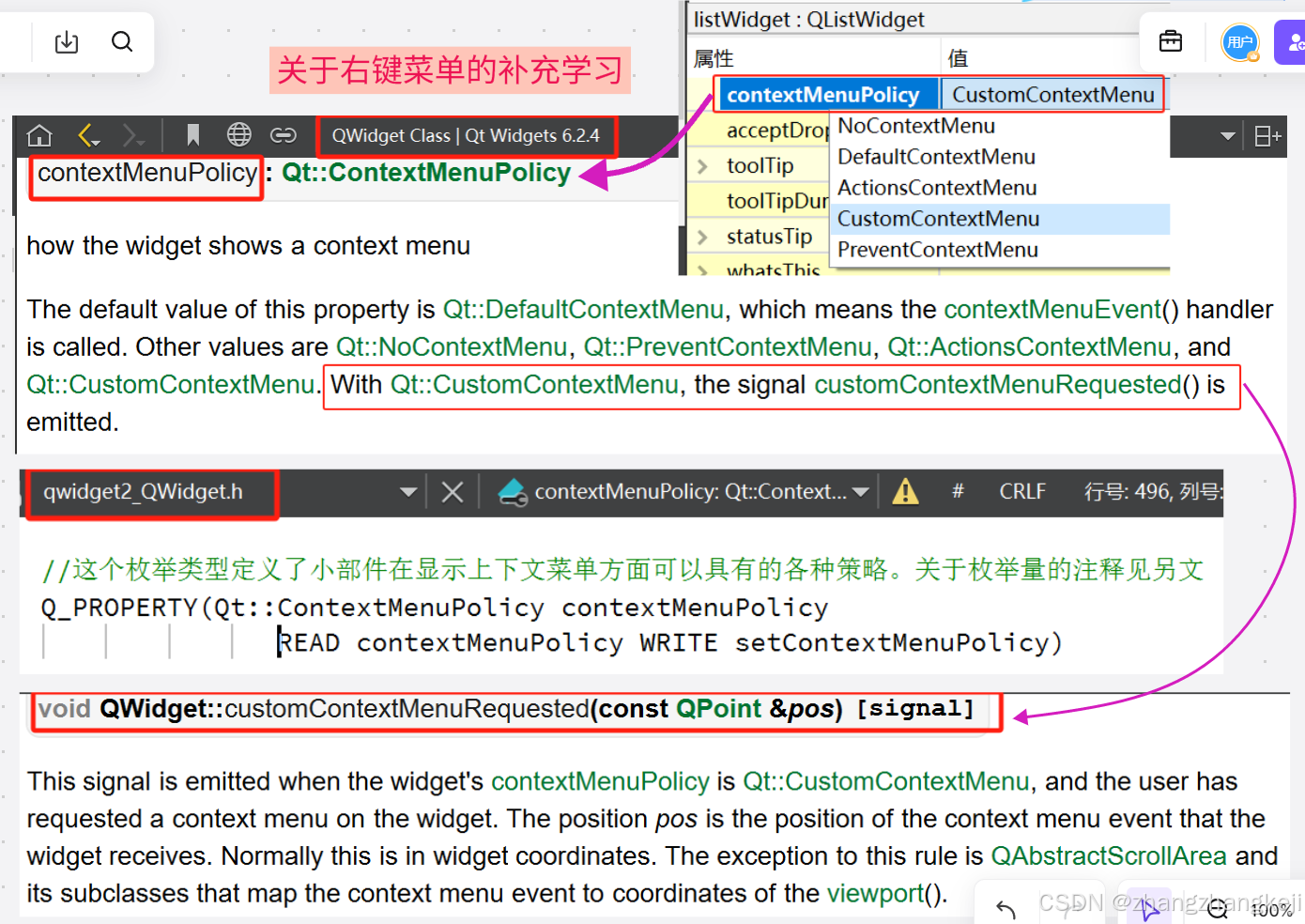This screenshot has width=1305, height=924.
Task: Choose PreventContextMenu from the dropdown list
Action: [x=938, y=250]
